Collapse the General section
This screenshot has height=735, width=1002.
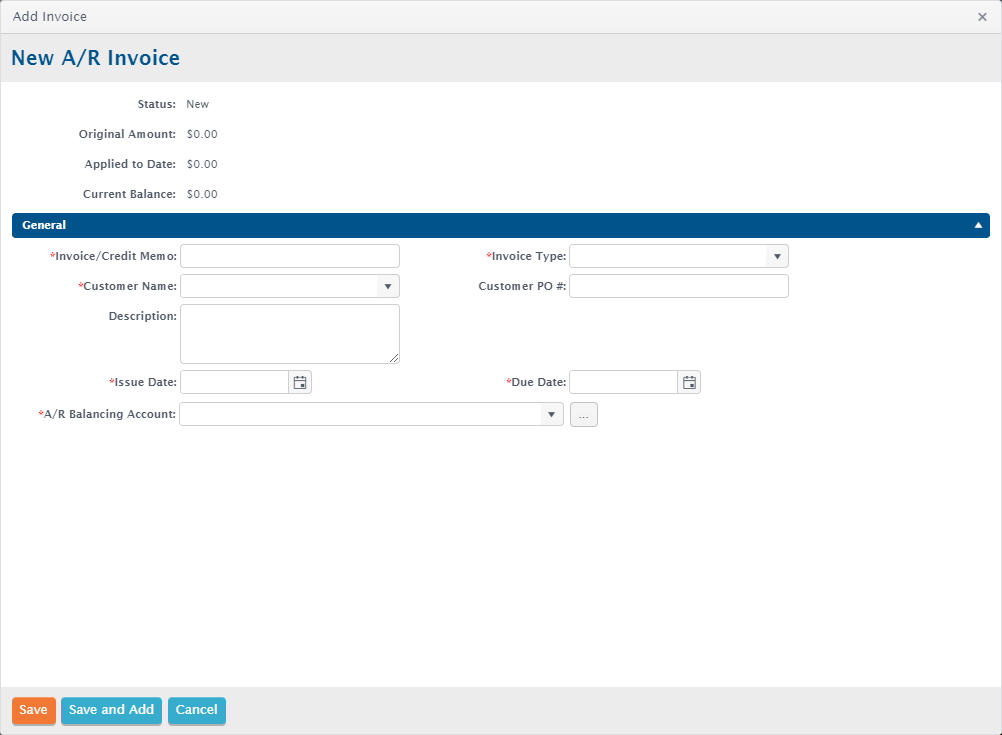tap(978, 225)
